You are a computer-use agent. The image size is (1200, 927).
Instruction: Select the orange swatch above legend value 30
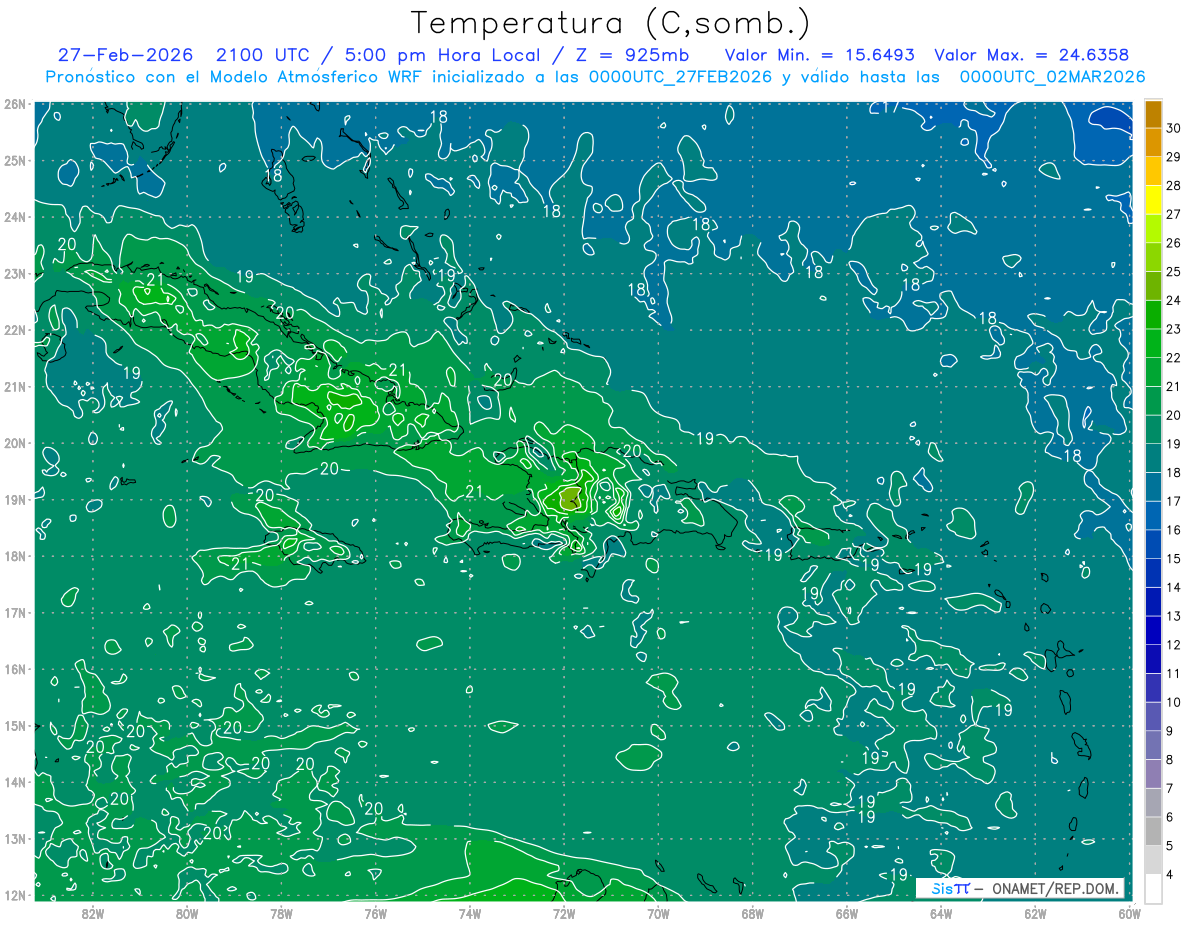click(x=1153, y=114)
